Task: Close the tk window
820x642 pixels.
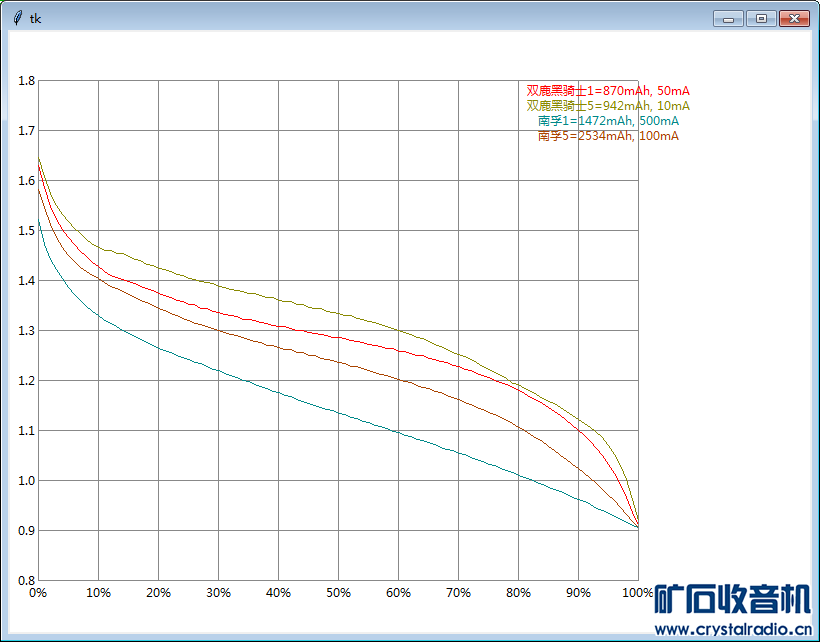Action: click(794, 19)
